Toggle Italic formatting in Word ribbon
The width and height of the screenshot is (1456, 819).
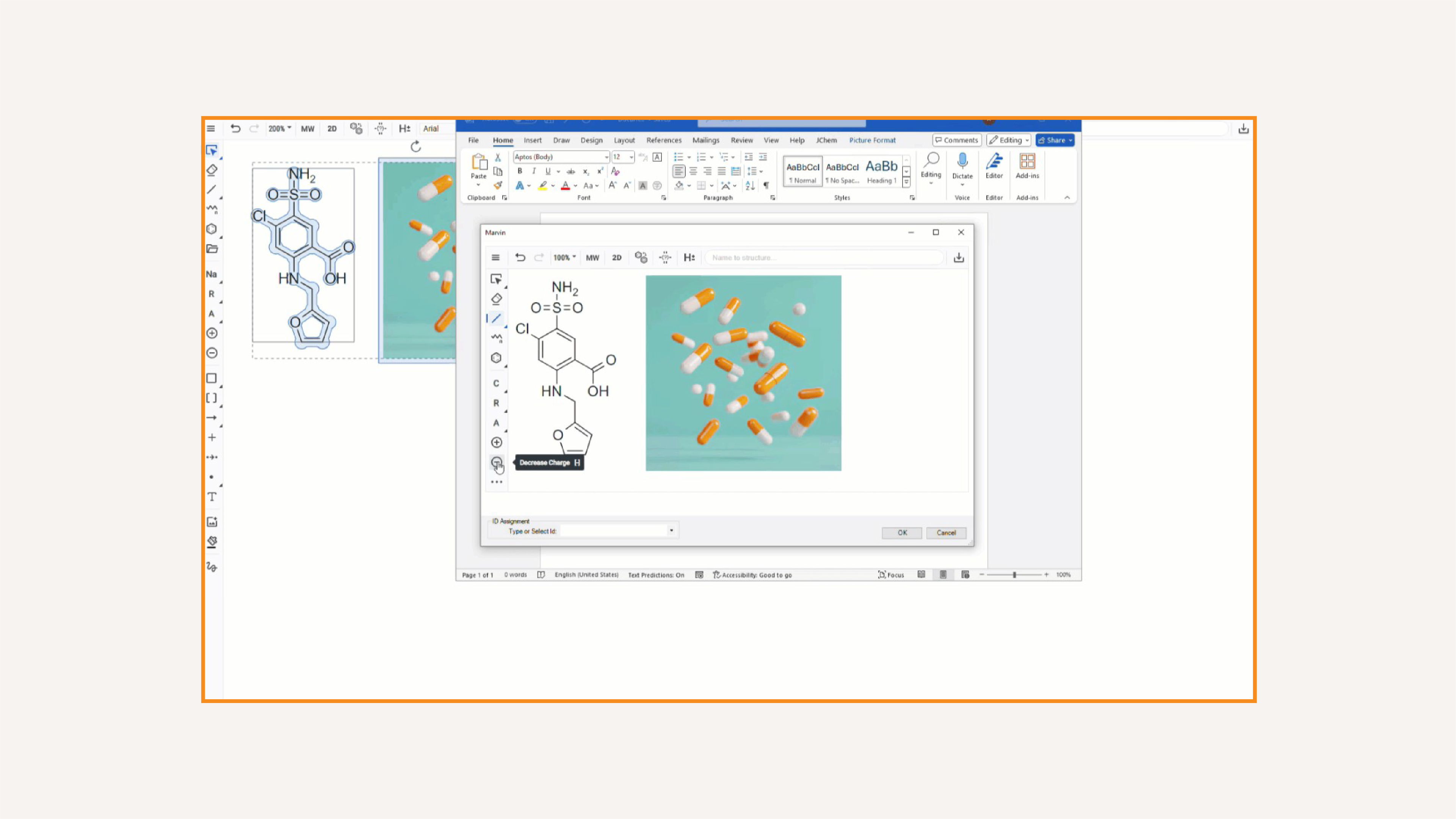coord(534,171)
